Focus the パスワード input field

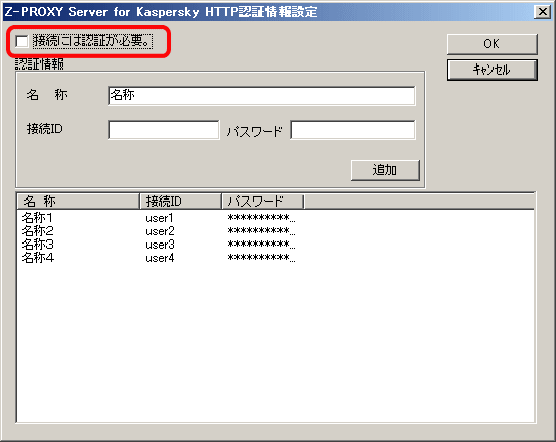point(353,130)
